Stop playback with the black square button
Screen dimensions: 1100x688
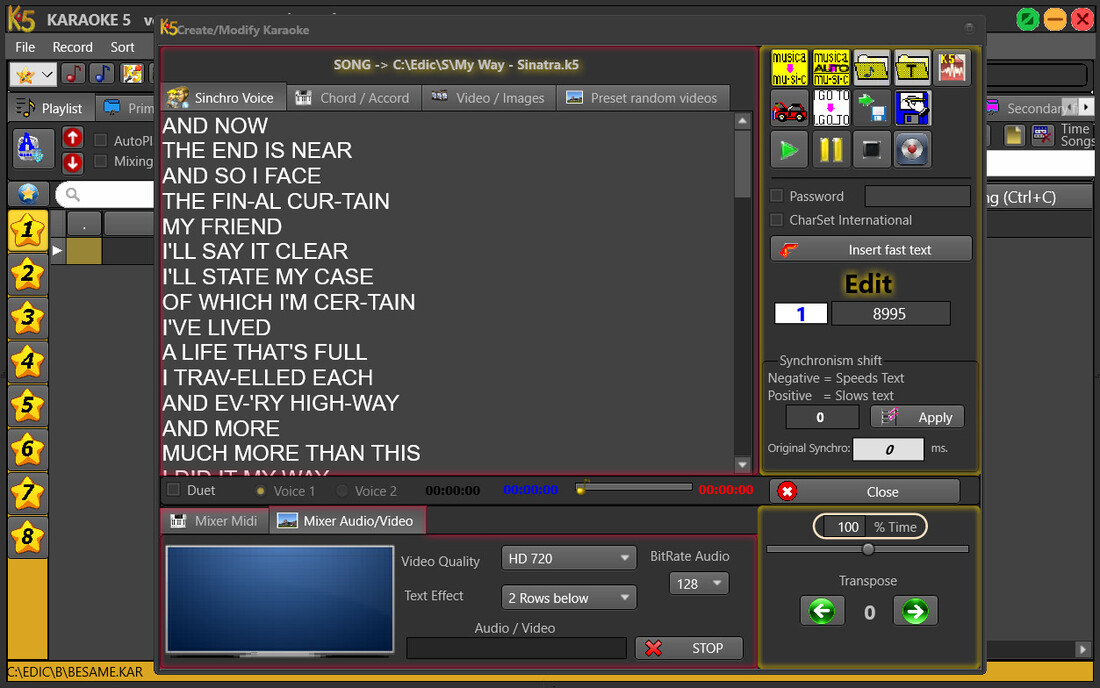point(871,149)
